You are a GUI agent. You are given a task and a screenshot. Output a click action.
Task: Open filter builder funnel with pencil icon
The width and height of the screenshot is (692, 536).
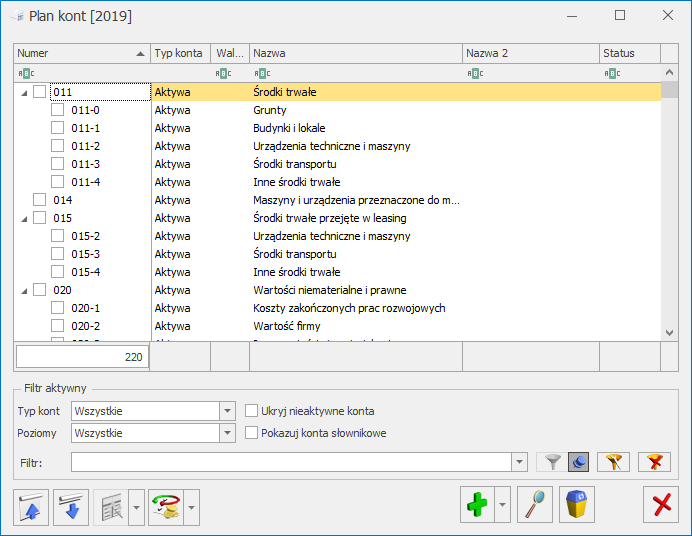[613, 462]
